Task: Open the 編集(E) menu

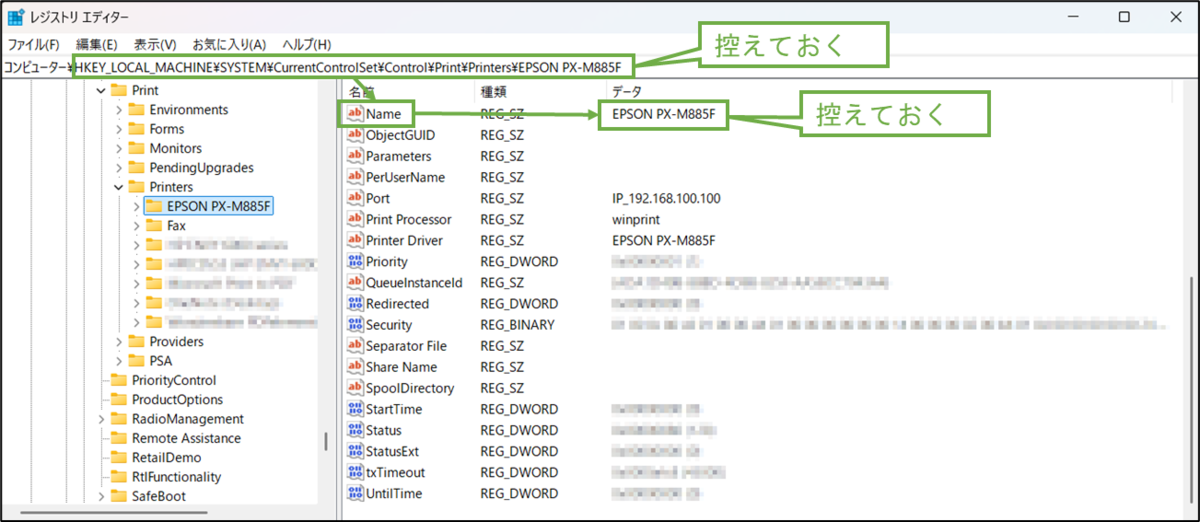Action: coord(97,45)
